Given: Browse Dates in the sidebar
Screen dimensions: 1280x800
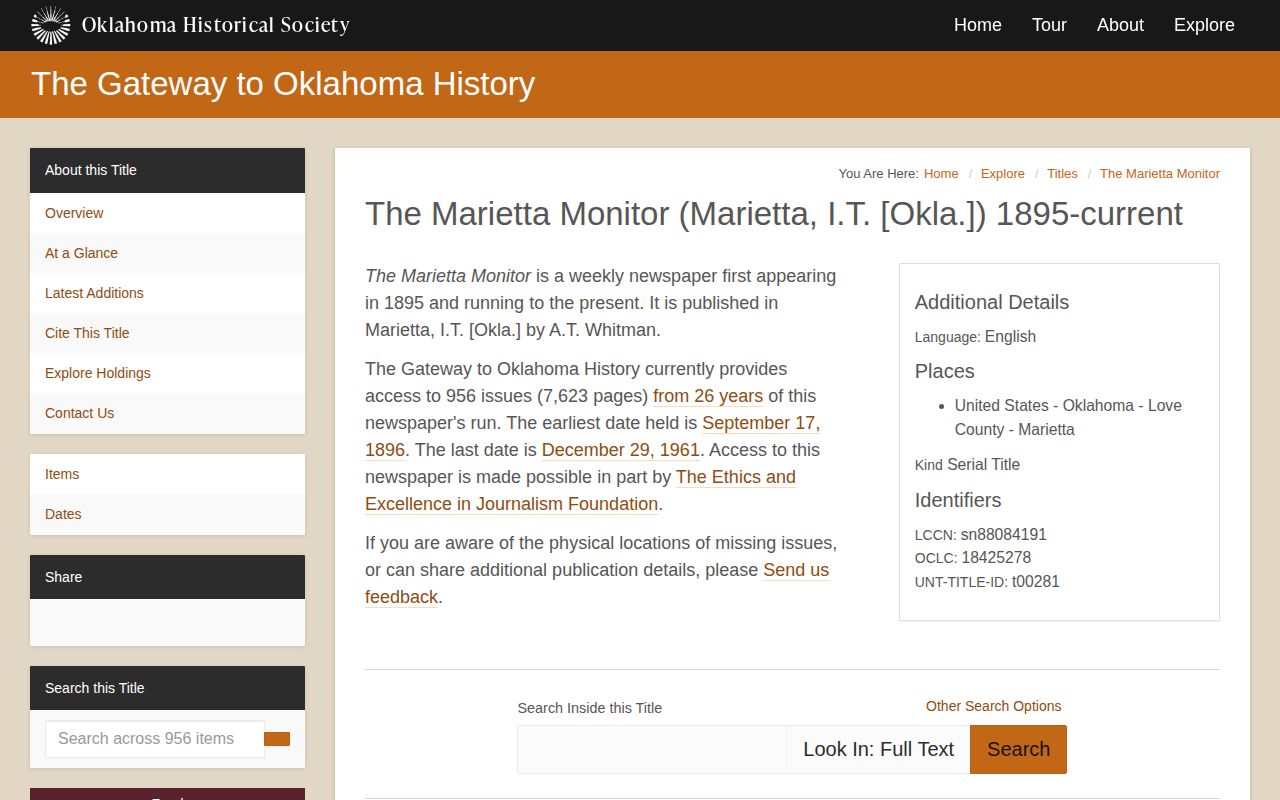Looking at the screenshot, I should click(x=167, y=514).
